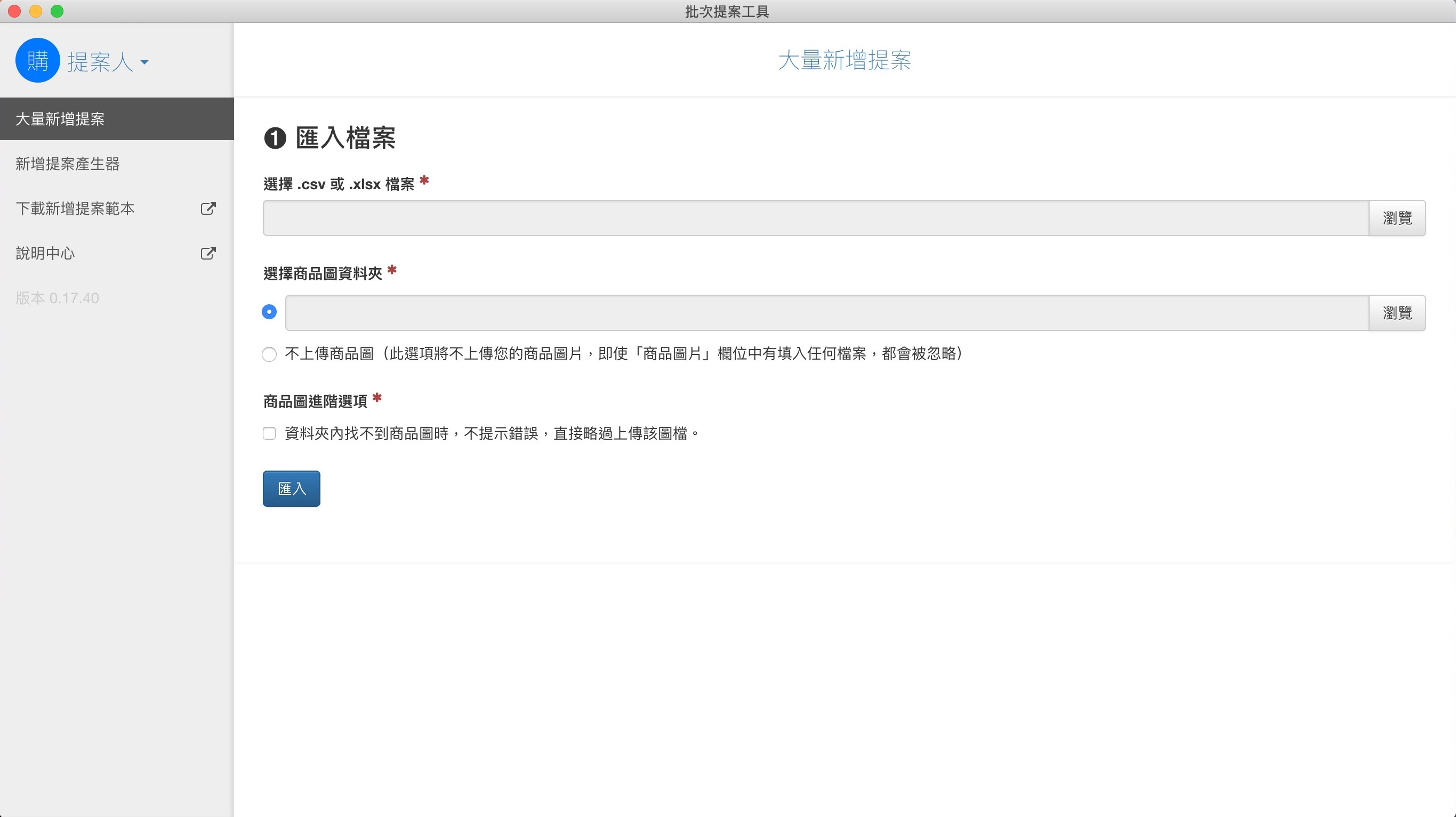Viewport: 1456px width, 817px height.
Task: Click the blue 購 avatar icon
Action: [x=37, y=60]
